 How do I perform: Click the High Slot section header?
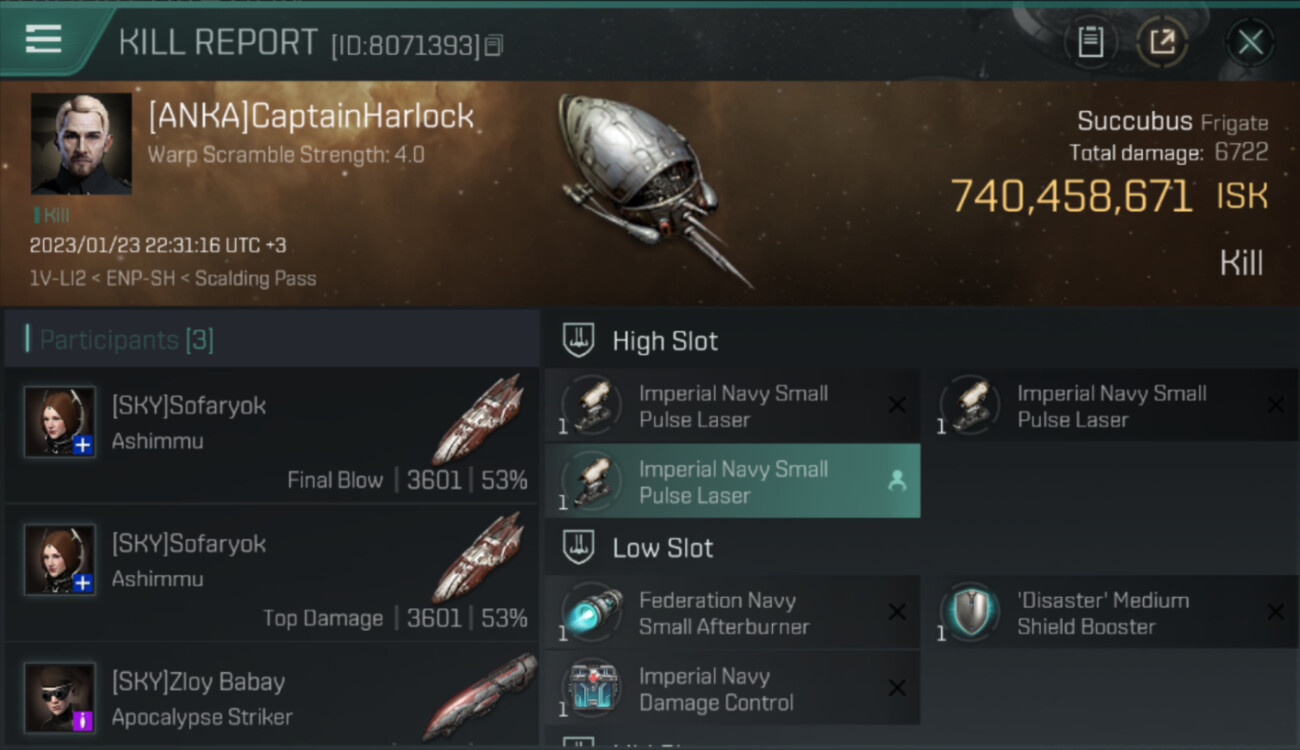665,341
